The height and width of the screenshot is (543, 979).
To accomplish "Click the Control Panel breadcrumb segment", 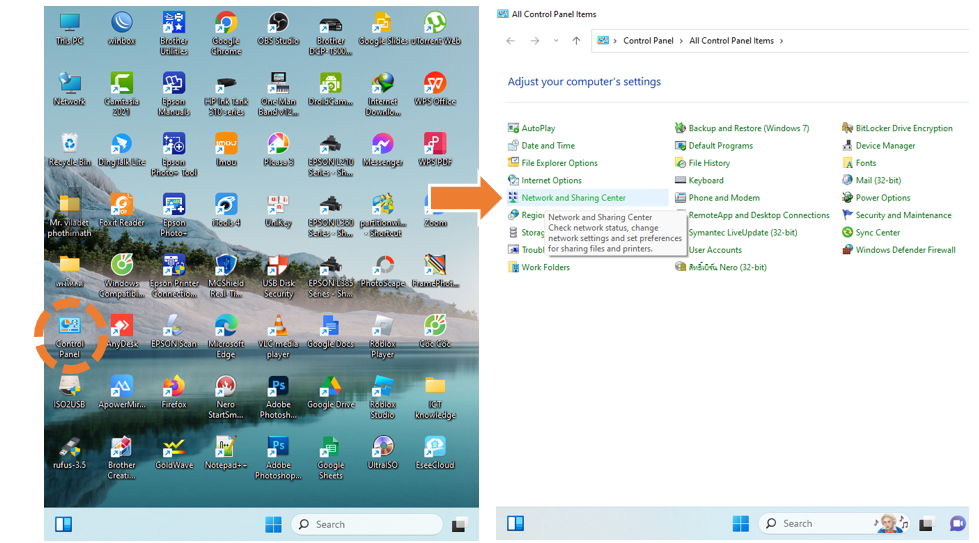I will (648, 41).
